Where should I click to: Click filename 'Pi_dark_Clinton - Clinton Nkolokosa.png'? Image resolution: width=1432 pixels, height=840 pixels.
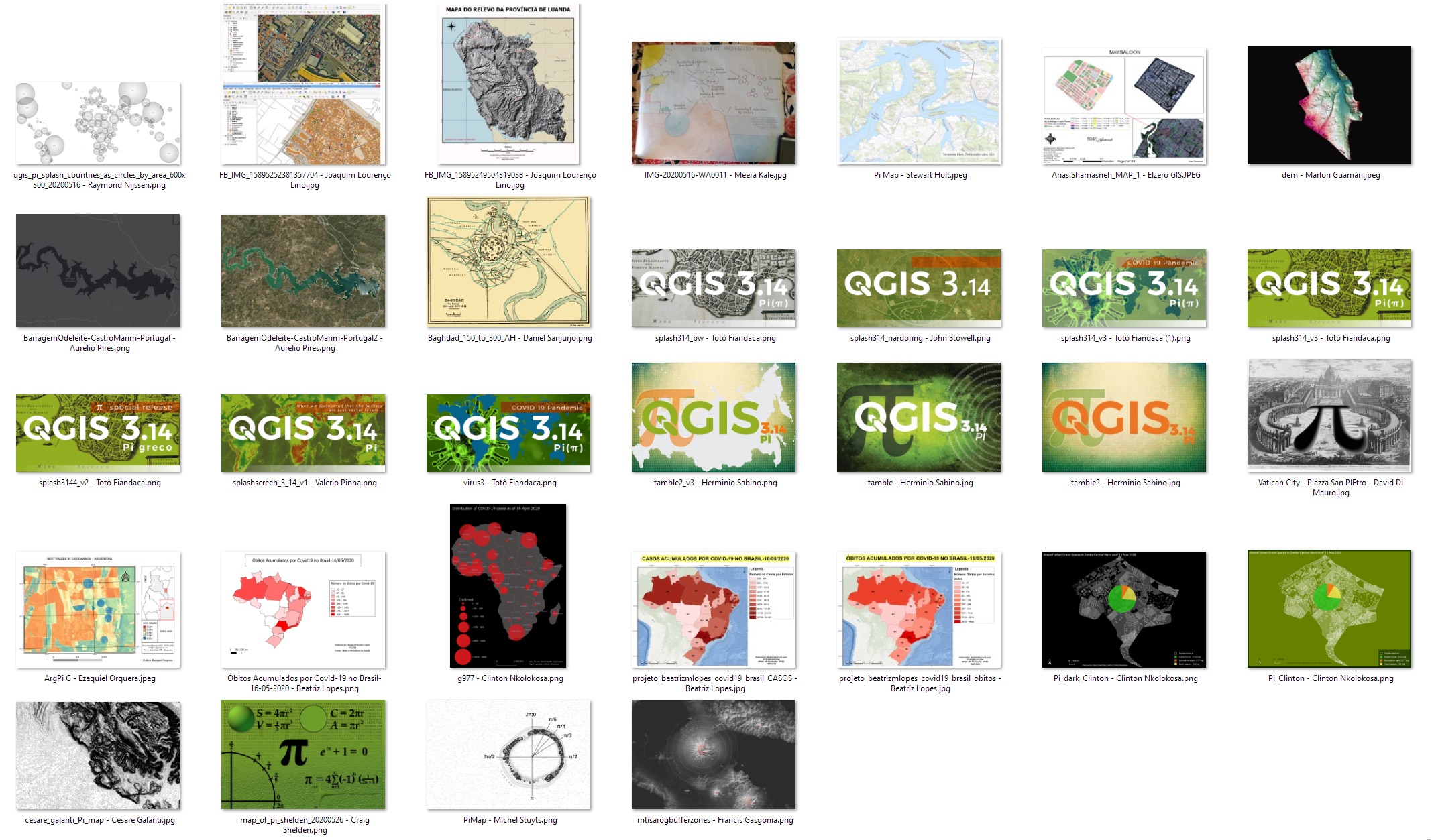coord(1125,678)
